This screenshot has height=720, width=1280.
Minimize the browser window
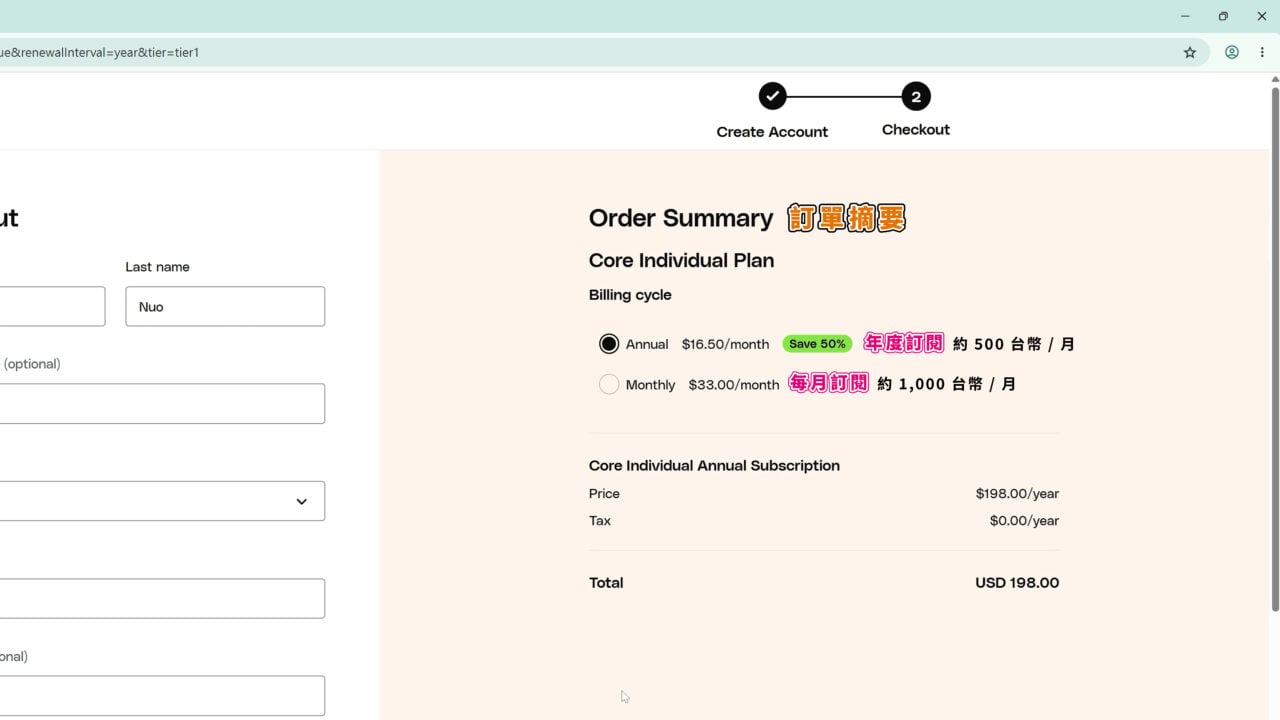[1185, 16]
